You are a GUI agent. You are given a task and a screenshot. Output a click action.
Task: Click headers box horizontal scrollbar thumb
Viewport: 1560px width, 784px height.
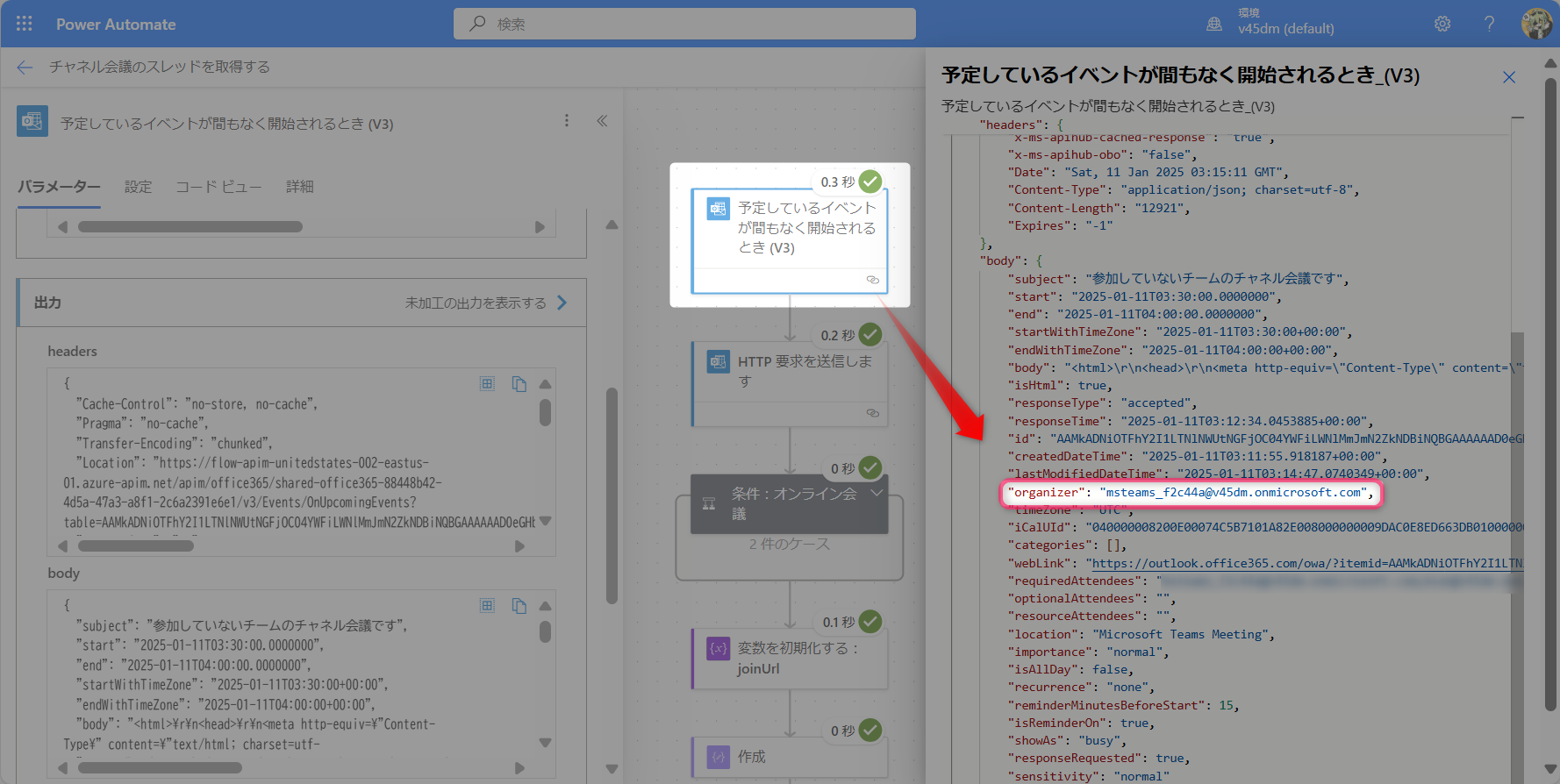coord(136,545)
